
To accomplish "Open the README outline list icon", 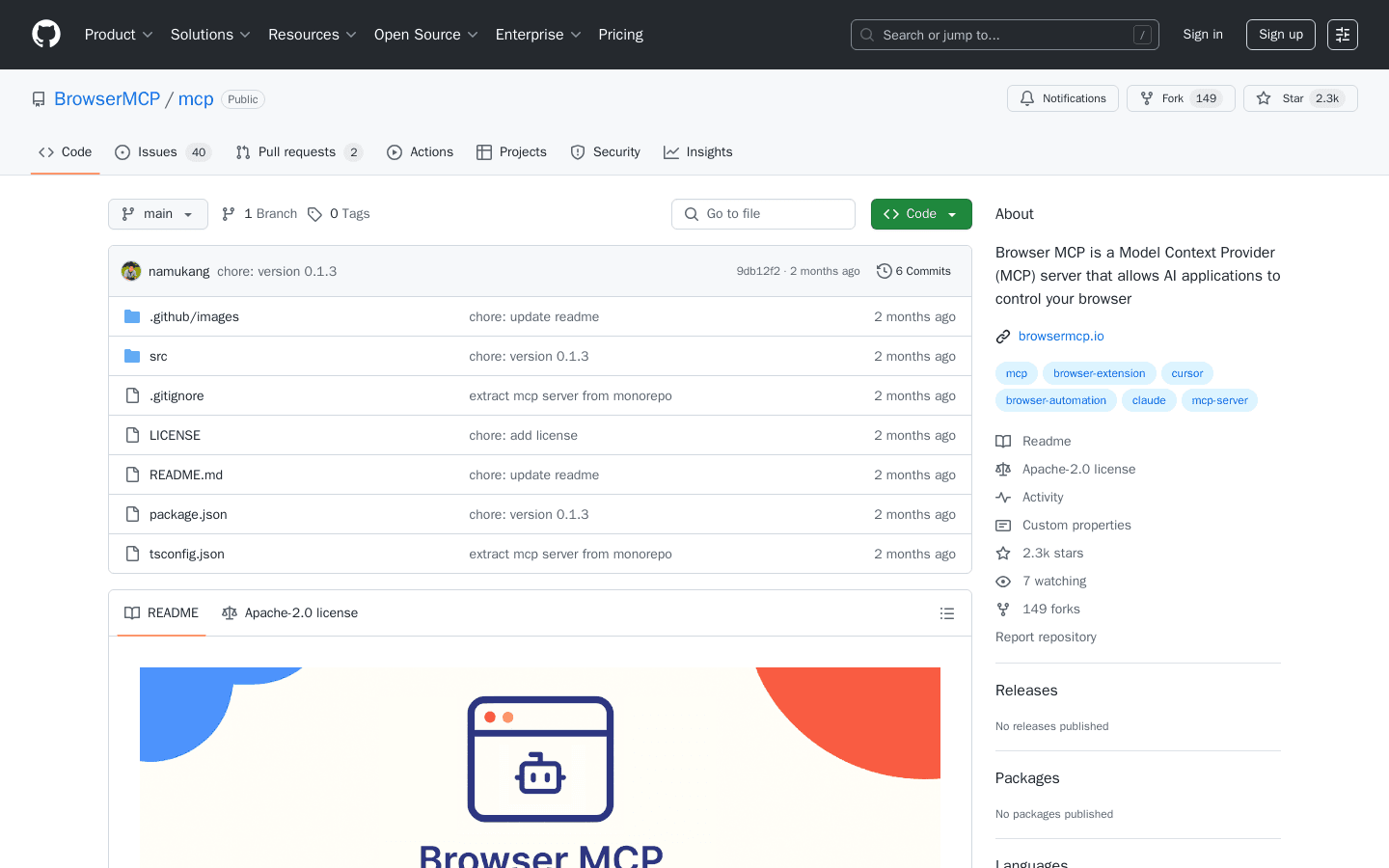I will click(947, 612).
